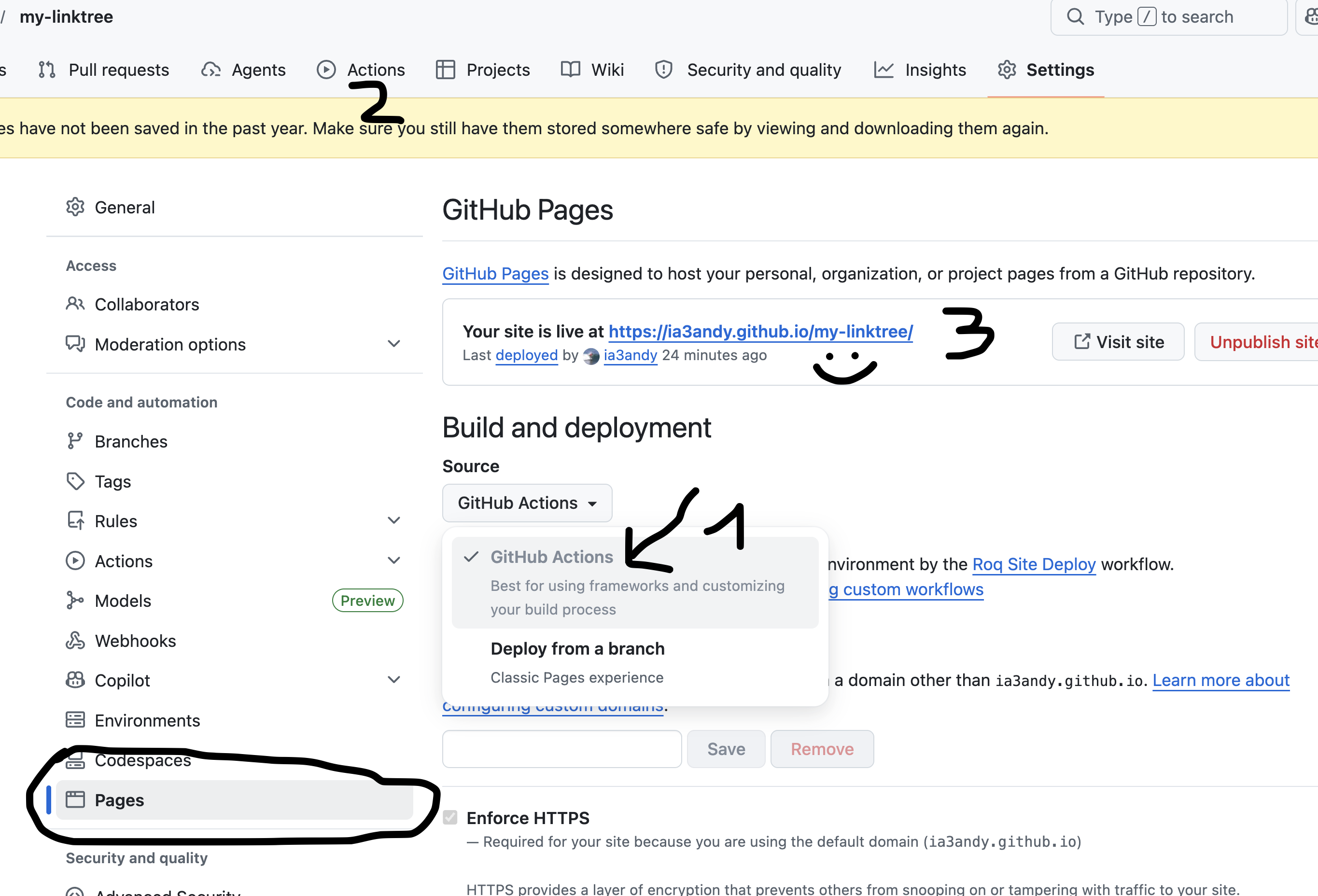
Task: Click the ia3andy avatar thumbnail
Action: [x=591, y=356]
